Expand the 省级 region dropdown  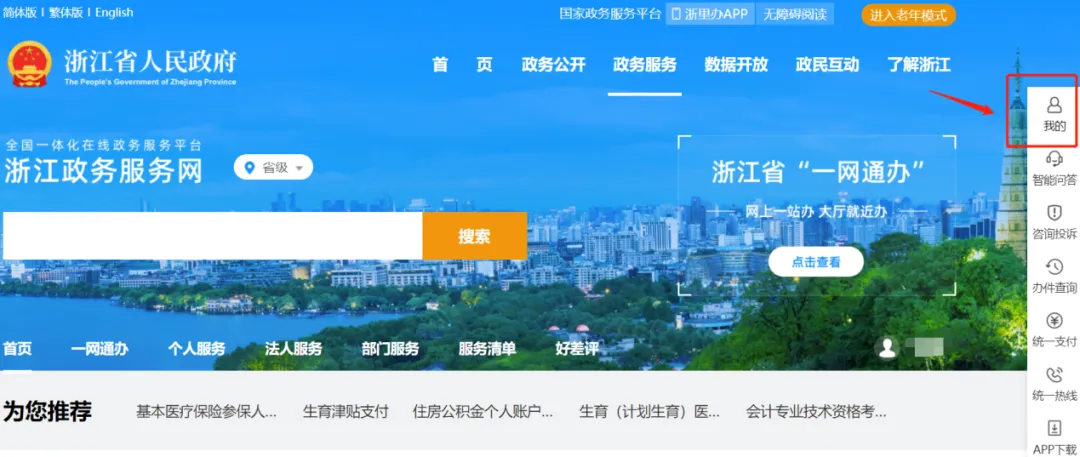tap(273, 167)
